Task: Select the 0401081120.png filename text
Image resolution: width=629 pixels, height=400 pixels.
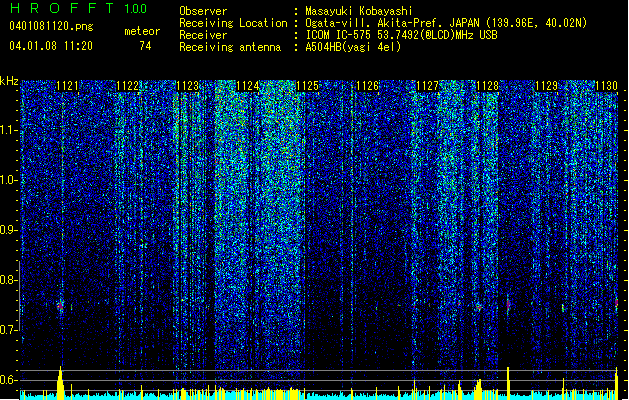Action: click(51, 26)
